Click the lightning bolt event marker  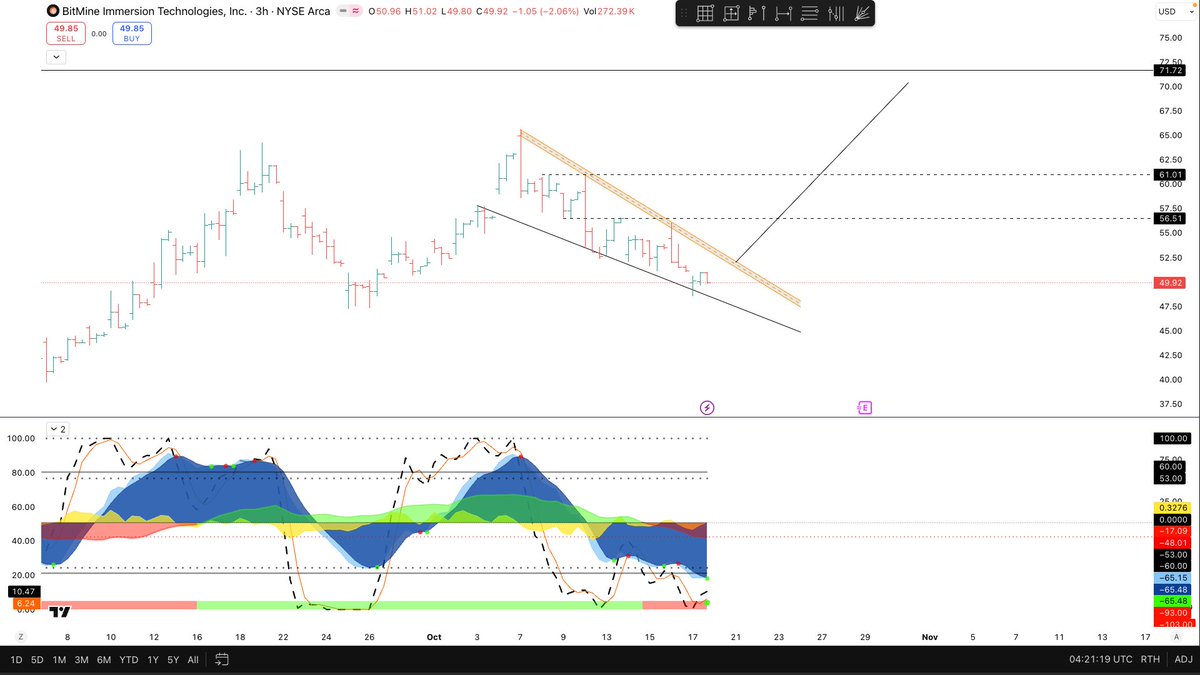(707, 407)
